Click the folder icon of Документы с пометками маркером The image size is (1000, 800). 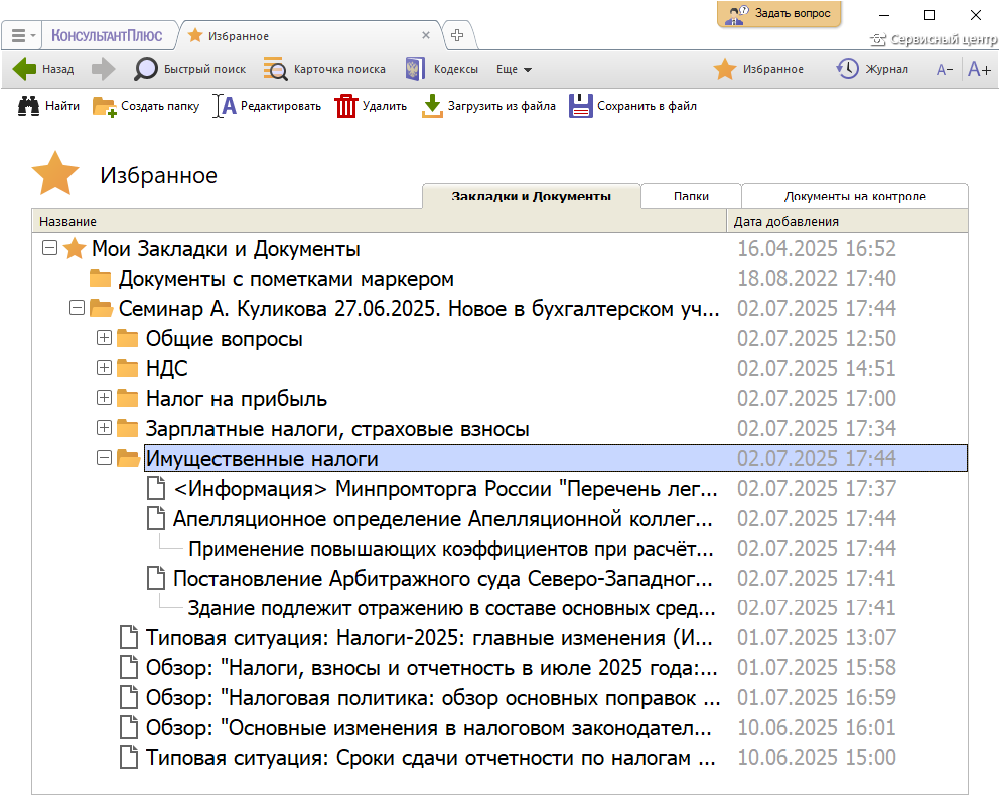pos(101,279)
